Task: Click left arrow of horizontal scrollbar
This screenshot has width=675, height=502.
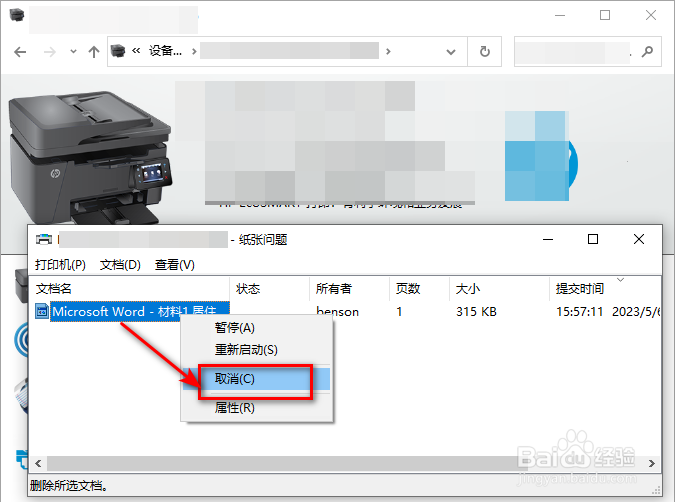Action: pos(38,463)
